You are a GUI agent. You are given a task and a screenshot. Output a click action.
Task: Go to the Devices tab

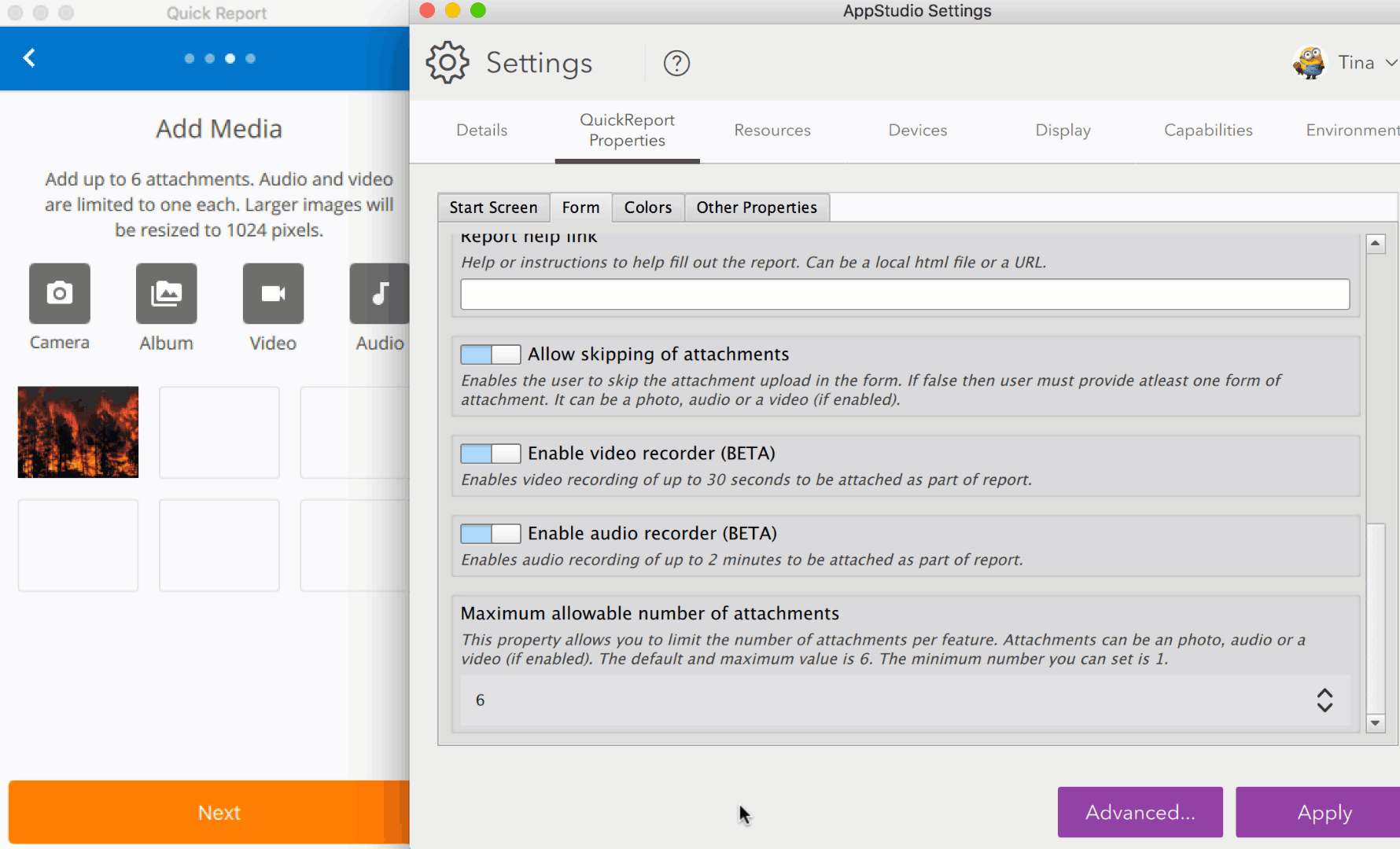click(918, 130)
